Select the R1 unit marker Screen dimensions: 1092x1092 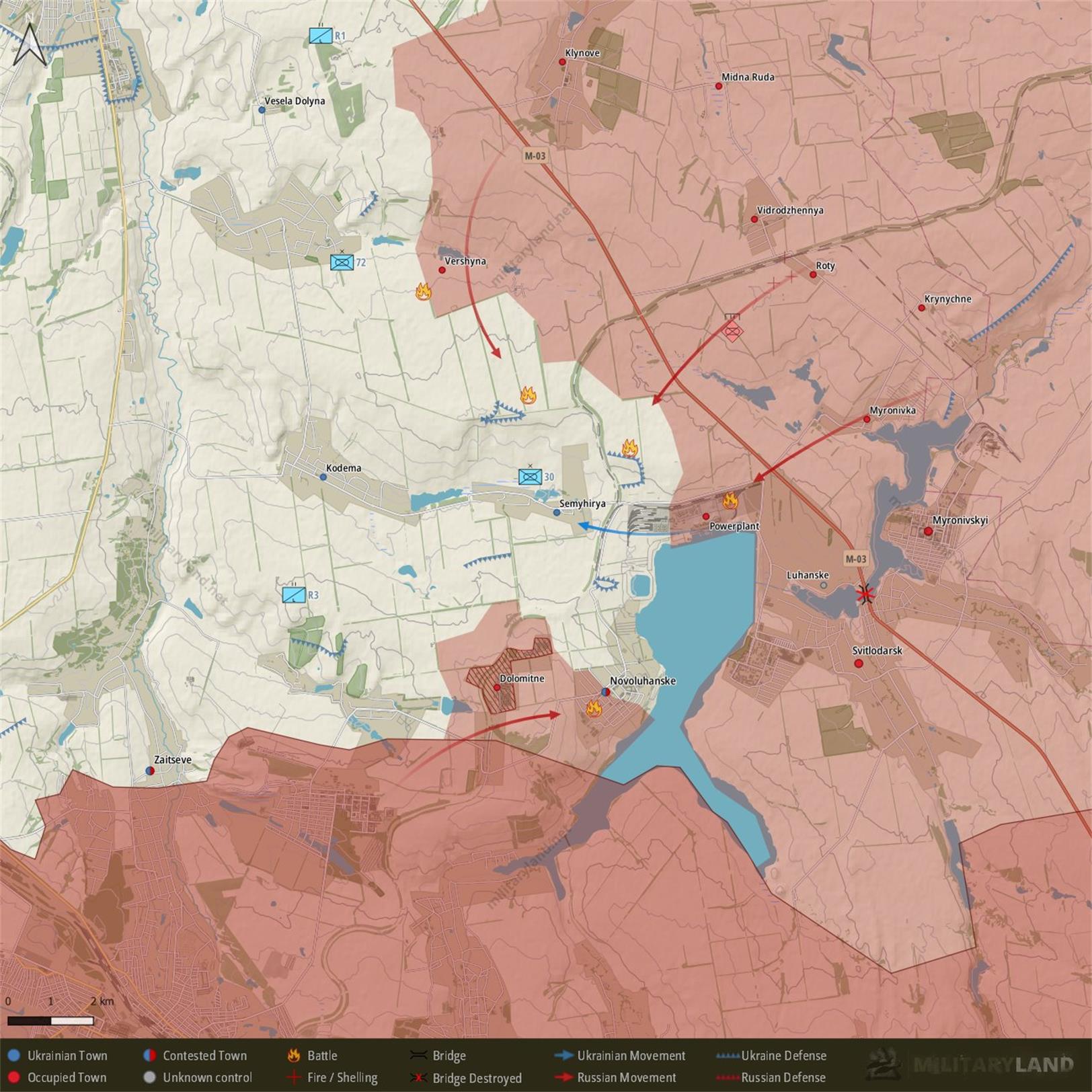pyautogui.click(x=321, y=36)
